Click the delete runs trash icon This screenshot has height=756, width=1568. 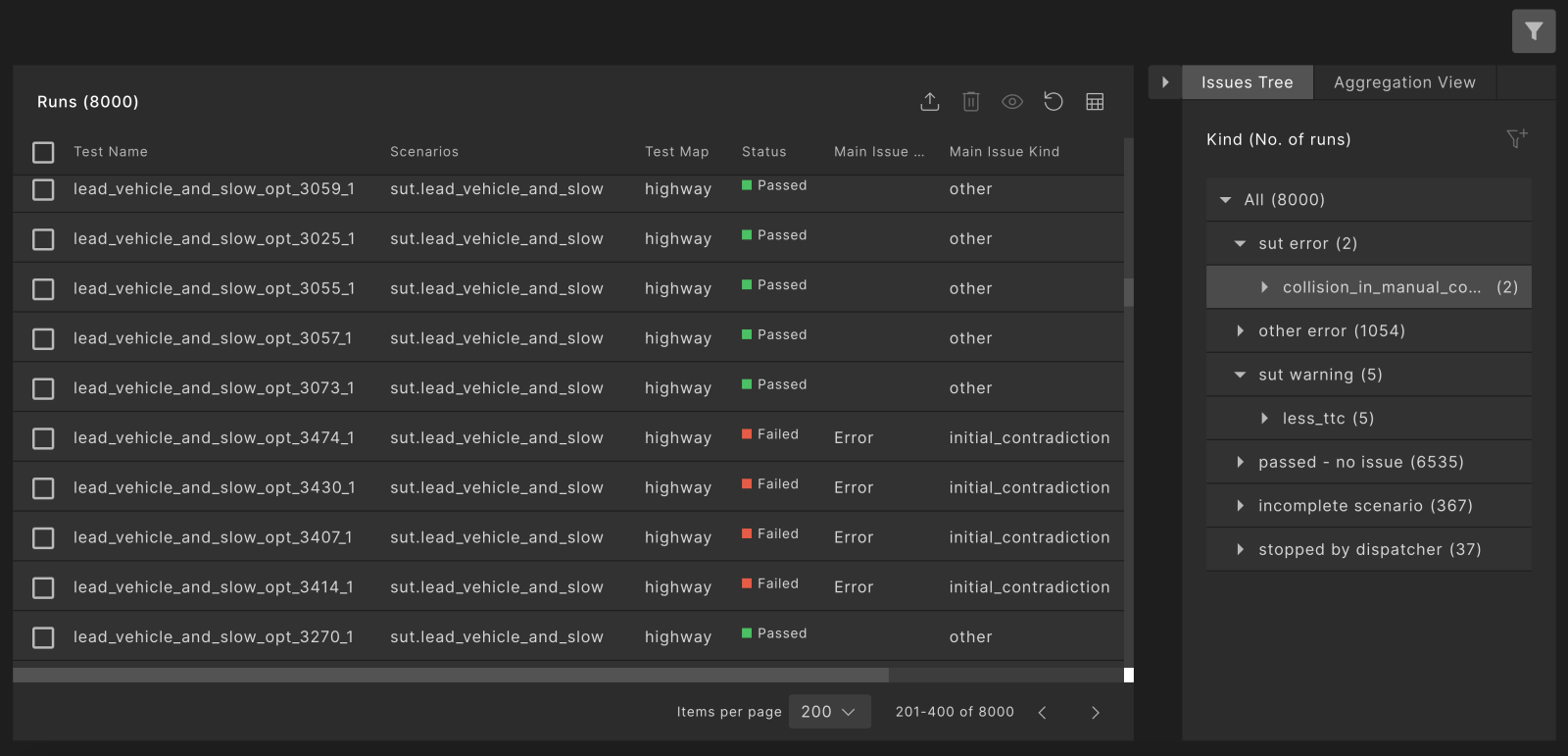click(971, 102)
